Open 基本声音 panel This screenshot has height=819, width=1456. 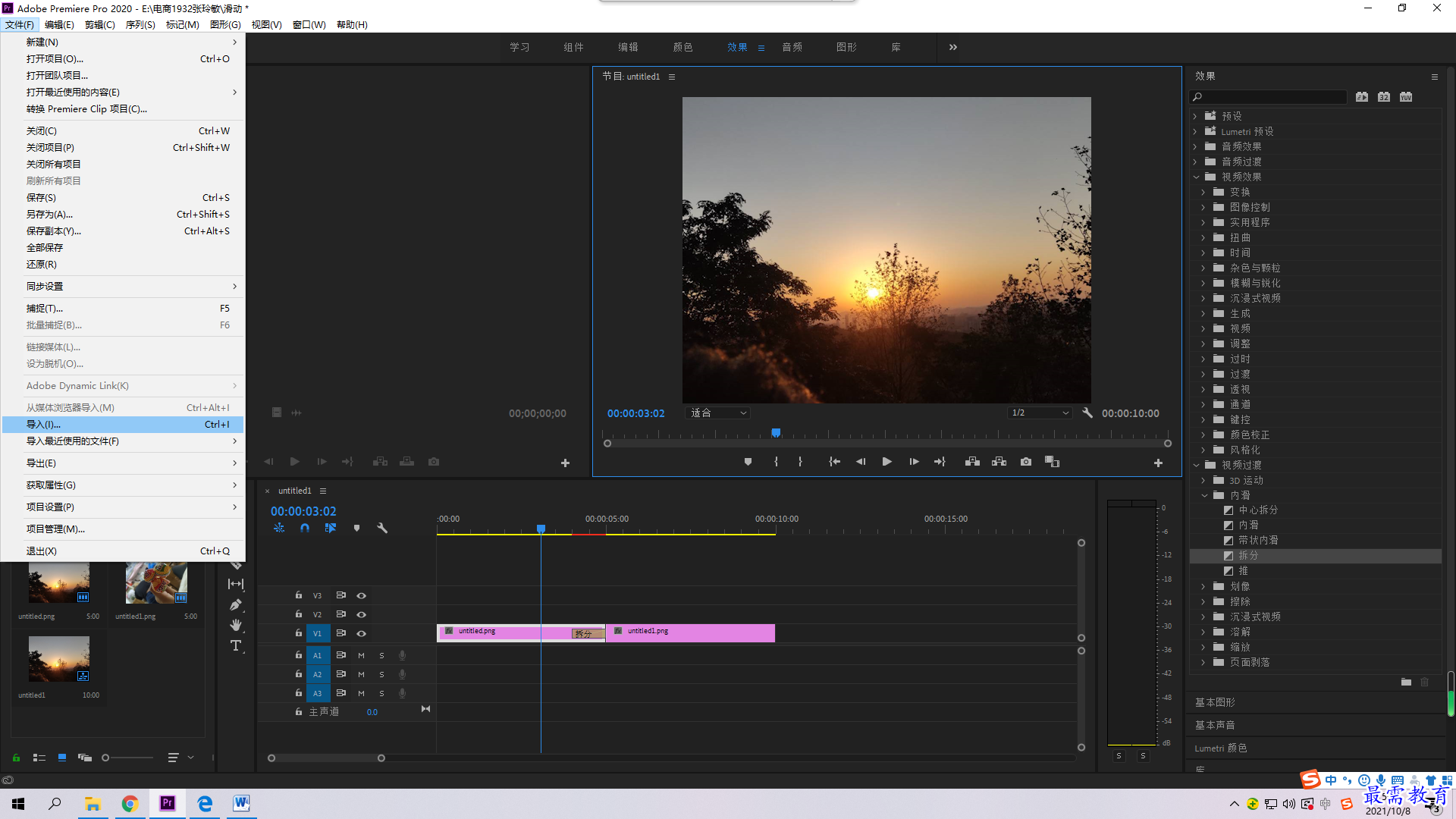[1215, 725]
